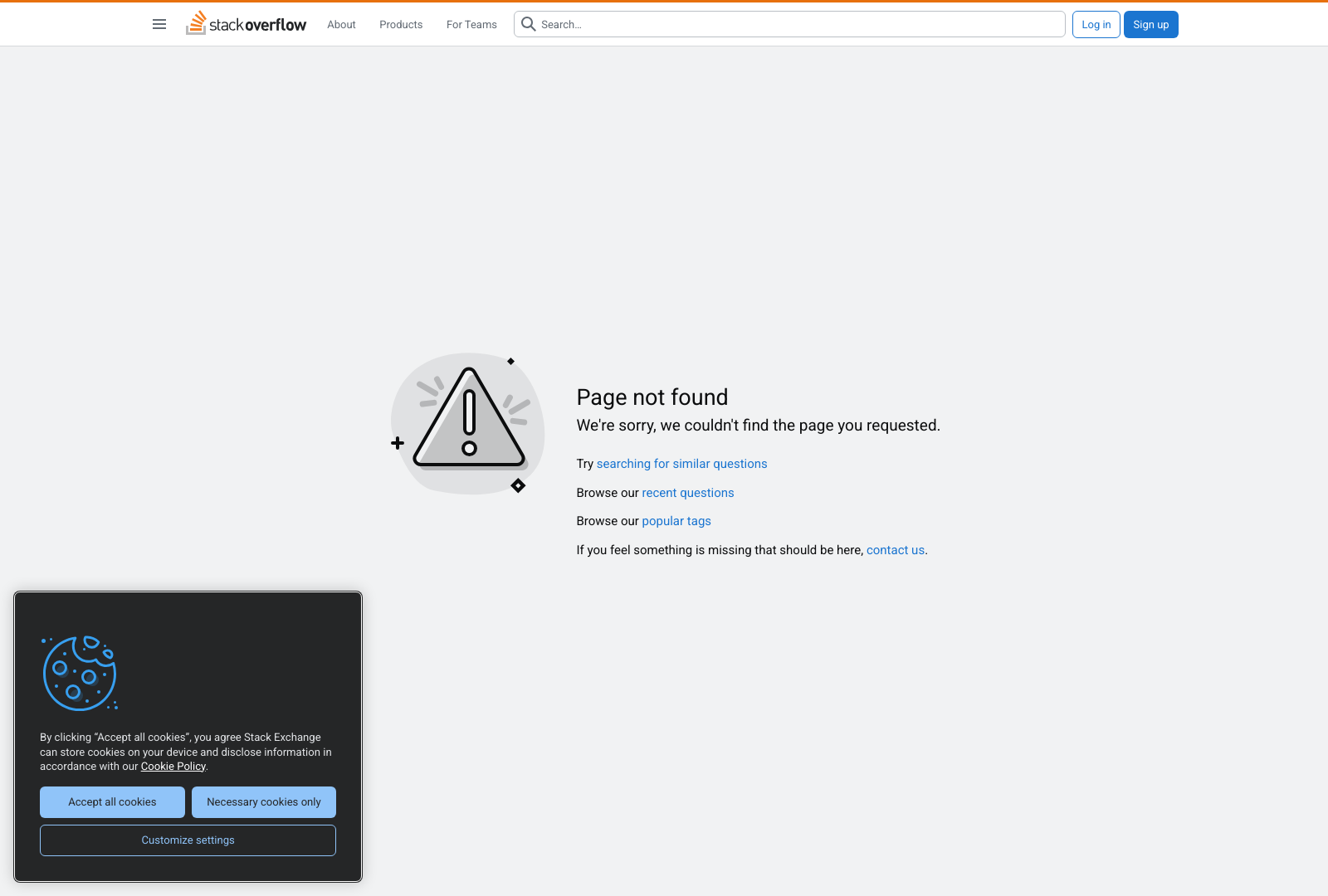
Task: Open searching for similar questions link
Action: pyautogui.click(x=681, y=464)
